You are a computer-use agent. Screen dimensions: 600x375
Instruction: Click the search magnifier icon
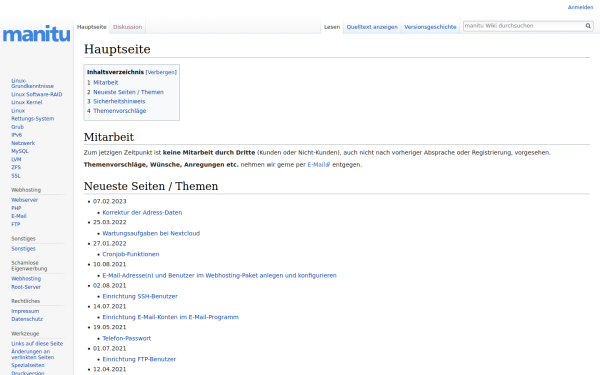tap(588, 26)
